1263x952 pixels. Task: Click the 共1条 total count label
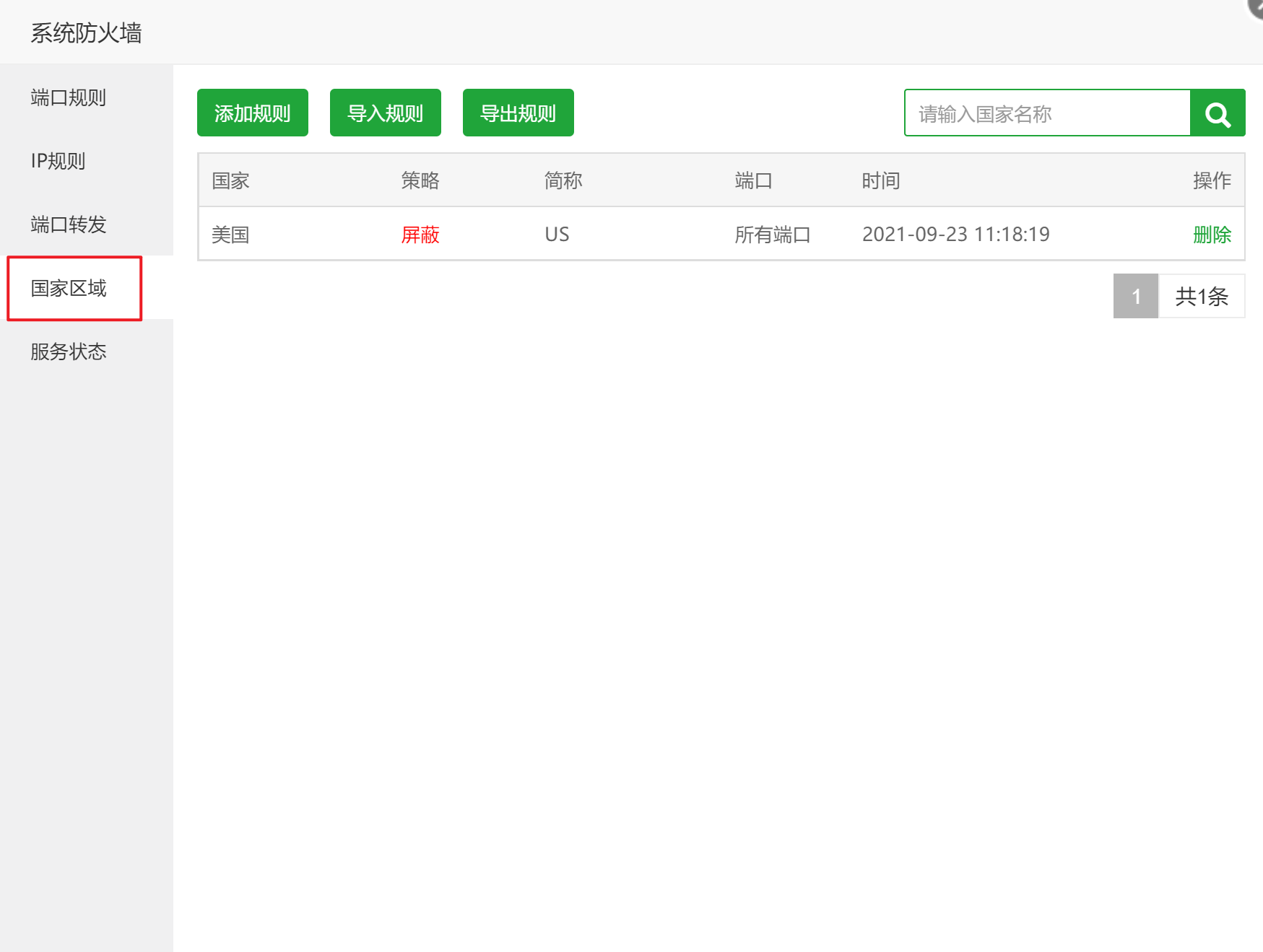pyautogui.click(x=1201, y=296)
